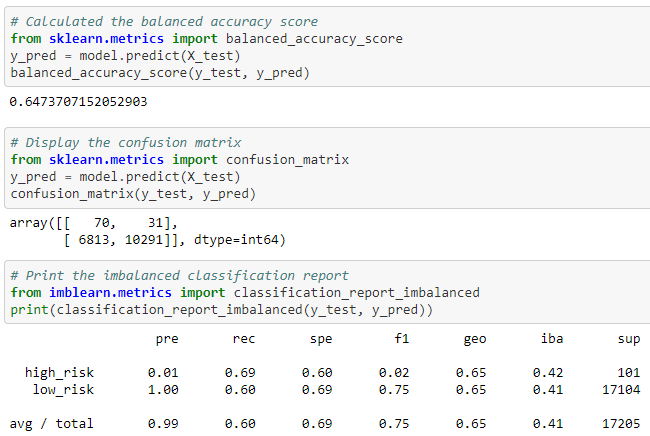Click the classification report code cell
This screenshot has width=650, height=436.
[x=327, y=292]
